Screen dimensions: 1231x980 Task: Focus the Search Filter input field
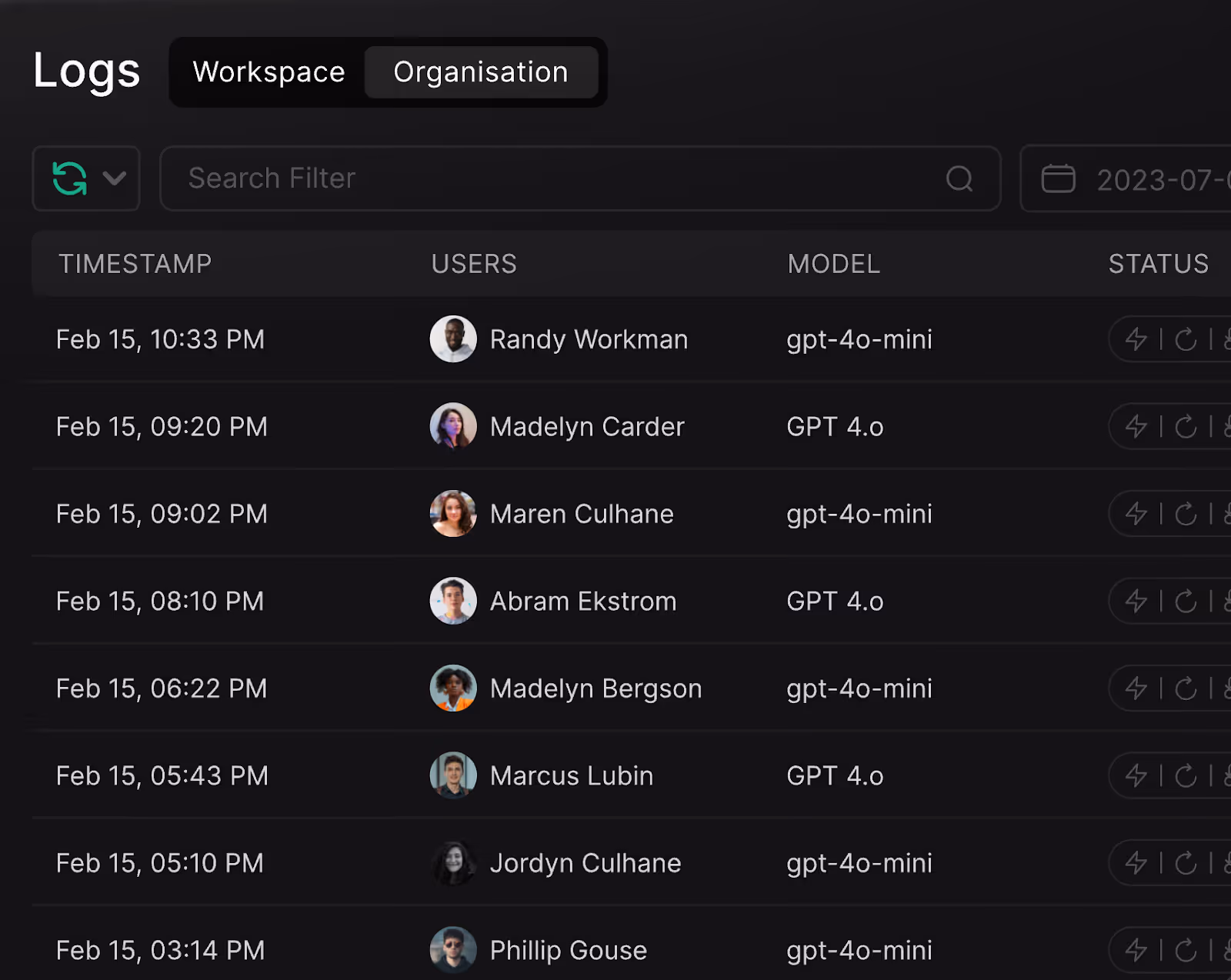tap(580, 178)
